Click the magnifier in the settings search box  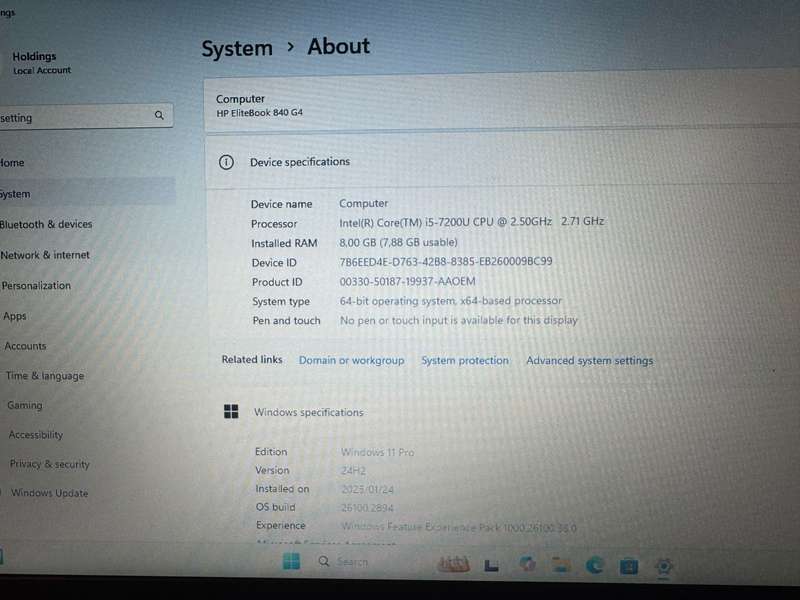pyautogui.click(x=159, y=115)
